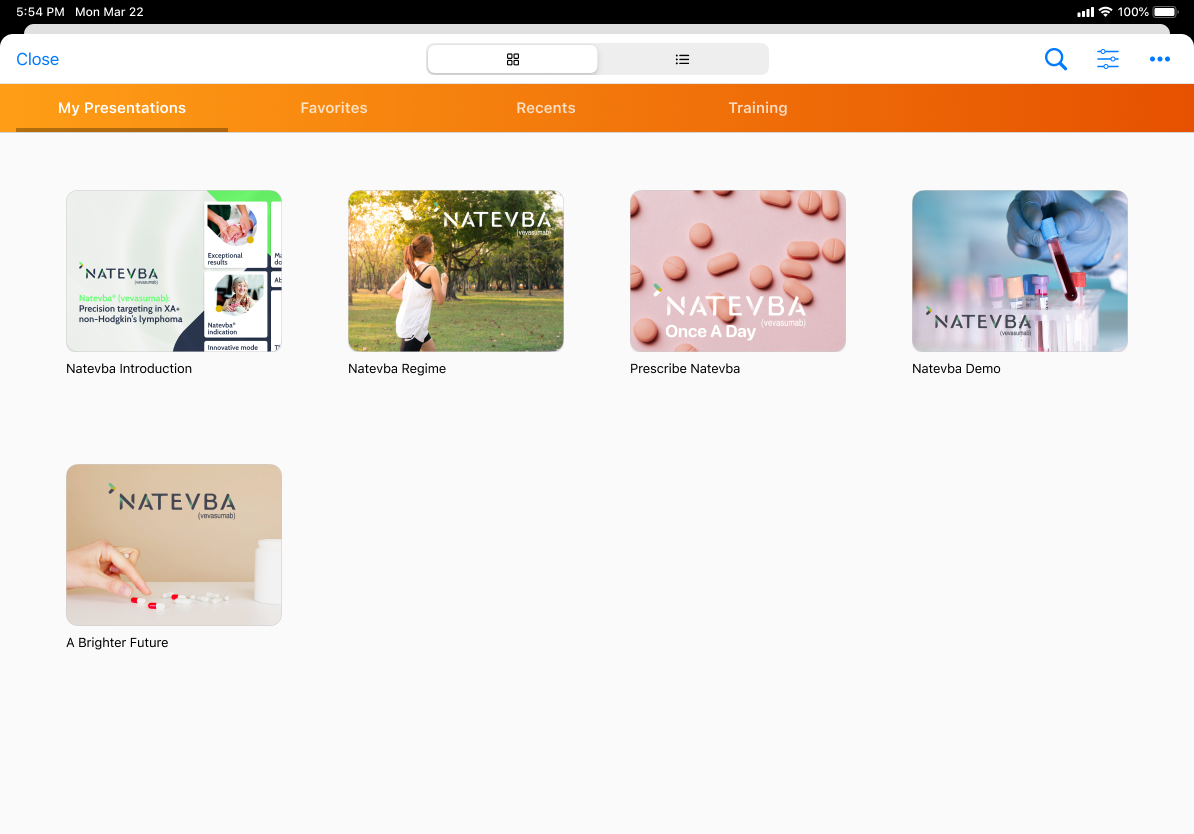Select the My Presentations tab
The image size is (1194, 834).
pyautogui.click(x=122, y=108)
